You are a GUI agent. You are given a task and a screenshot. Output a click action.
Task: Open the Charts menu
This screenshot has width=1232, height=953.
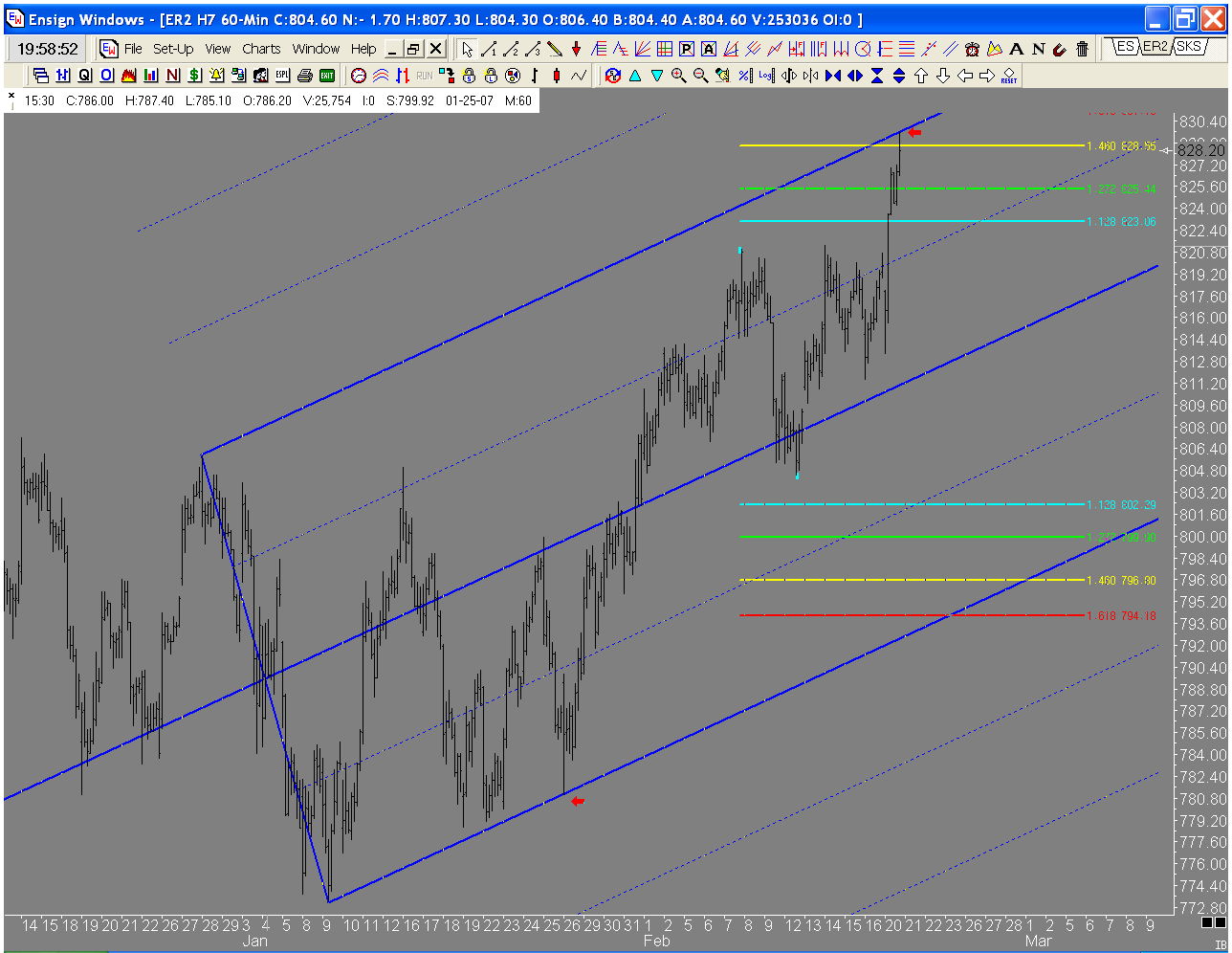pos(261,49)
